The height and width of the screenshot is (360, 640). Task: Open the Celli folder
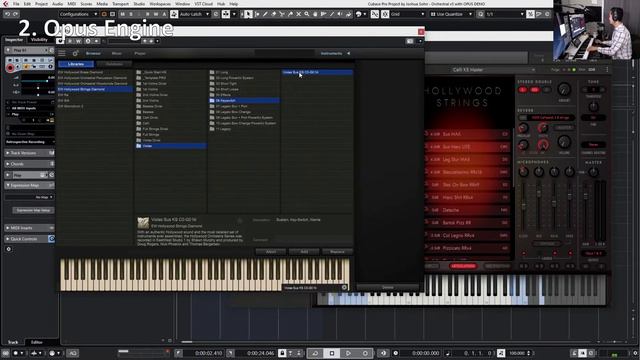tap(171, 123)
